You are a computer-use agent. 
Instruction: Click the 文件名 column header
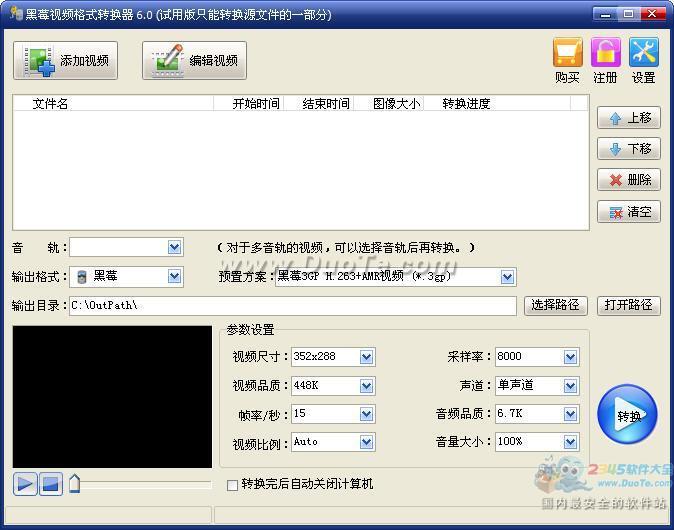coord(113,104)
